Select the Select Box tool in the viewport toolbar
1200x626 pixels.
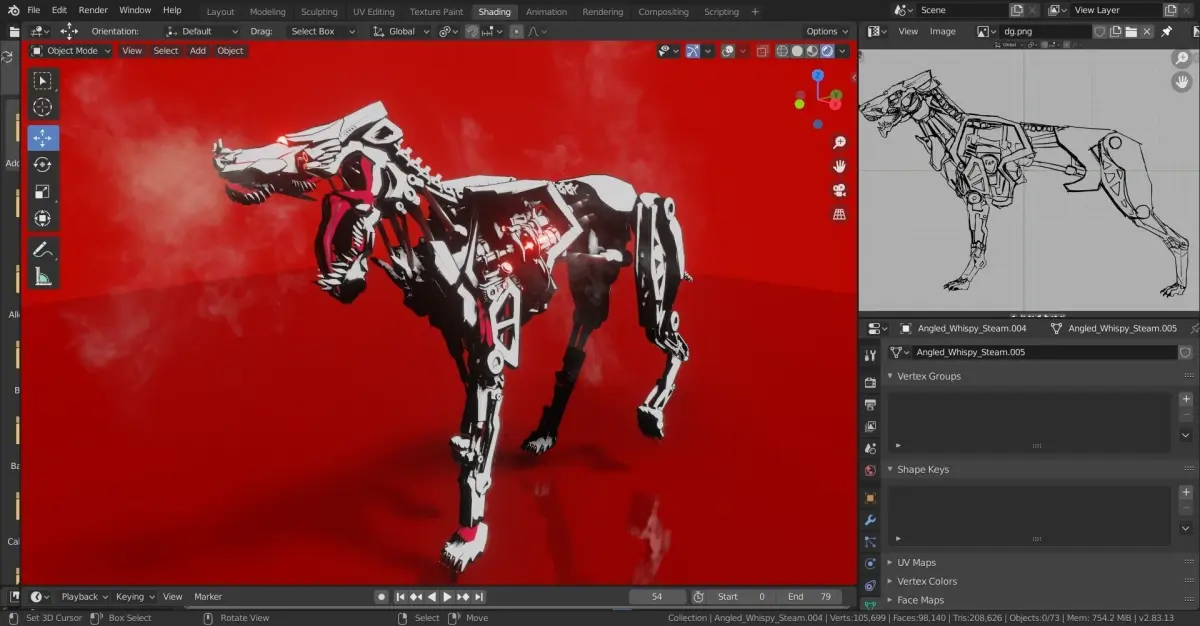(x=43, y=80)
